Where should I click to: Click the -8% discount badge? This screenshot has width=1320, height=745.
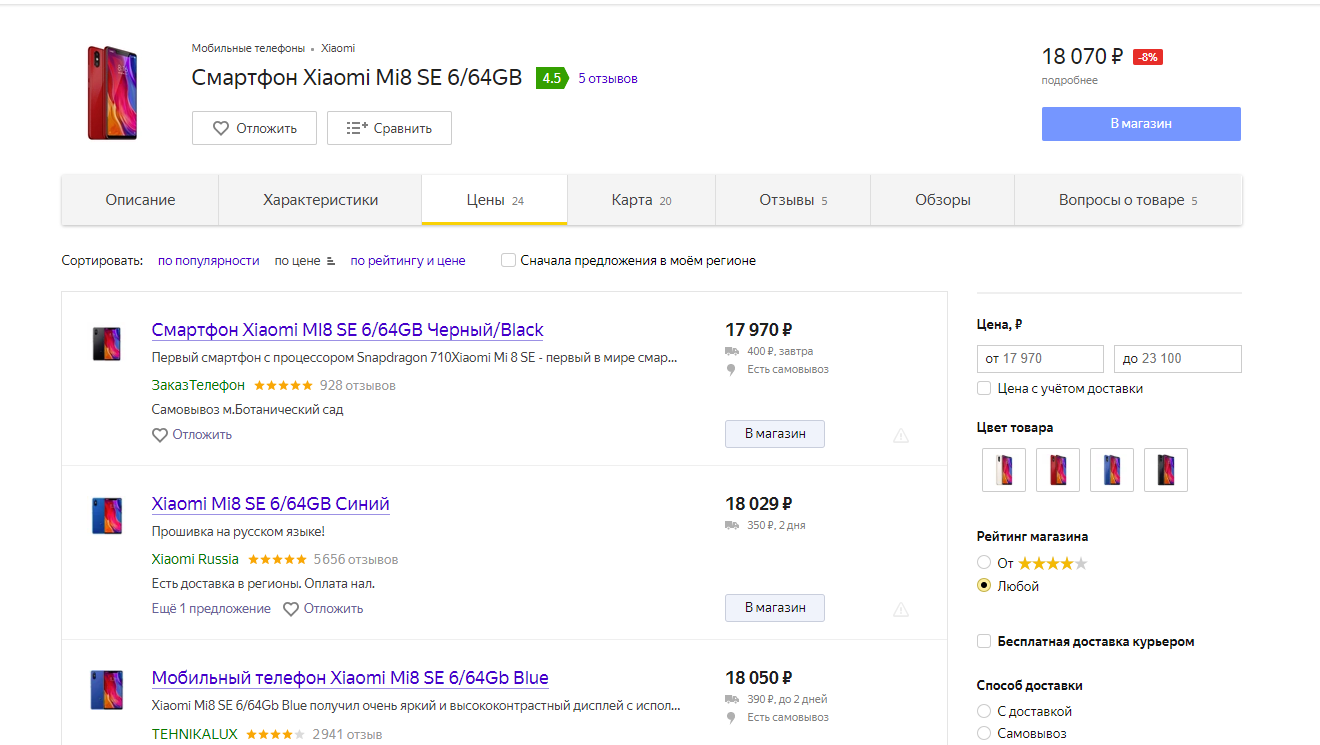(1148, 57)
